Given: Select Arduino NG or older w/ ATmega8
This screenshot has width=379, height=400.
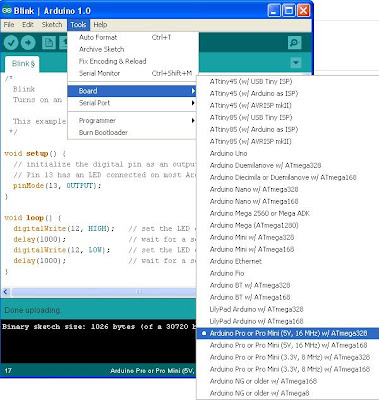Looking at the screenshot, I should point(288,394).
